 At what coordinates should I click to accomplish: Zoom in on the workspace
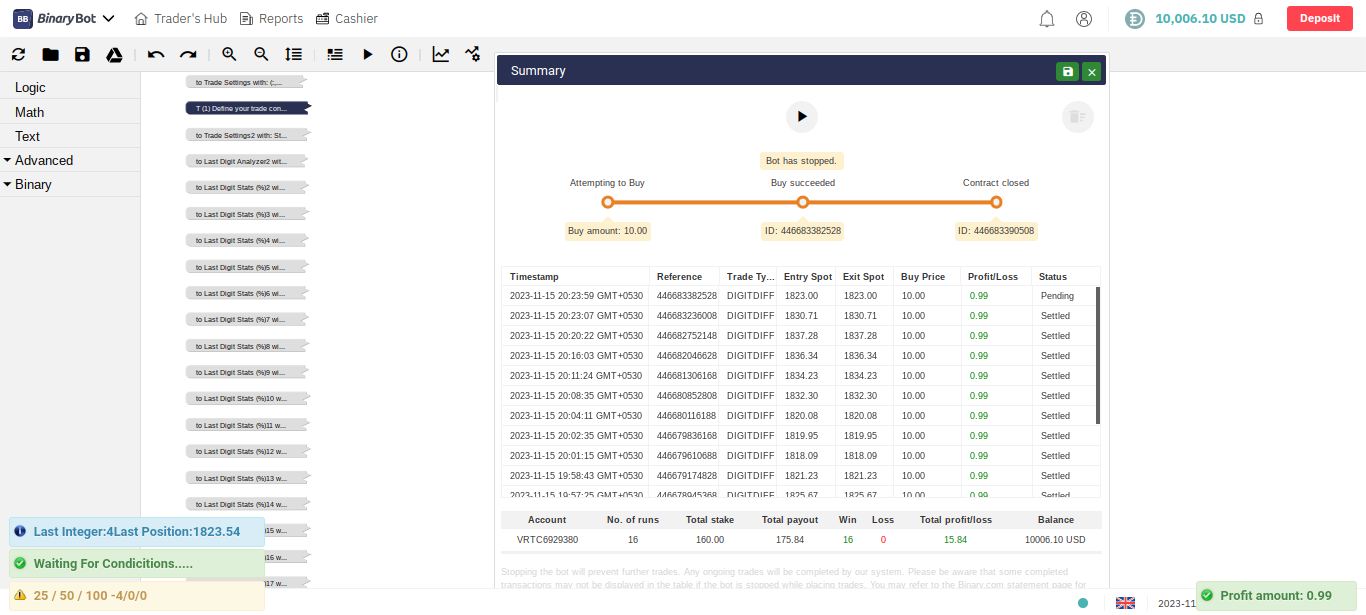point(229,55)
